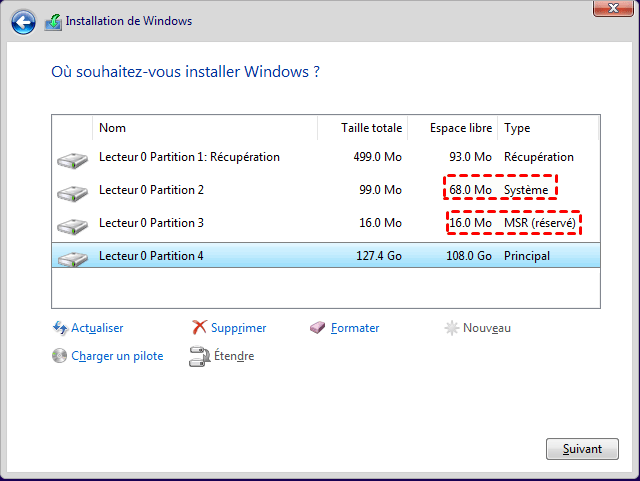The width and height of the screenshot is (640, 481).
Task: Click the Windows setup icon in title bar
Action: (x=53, y=22)
